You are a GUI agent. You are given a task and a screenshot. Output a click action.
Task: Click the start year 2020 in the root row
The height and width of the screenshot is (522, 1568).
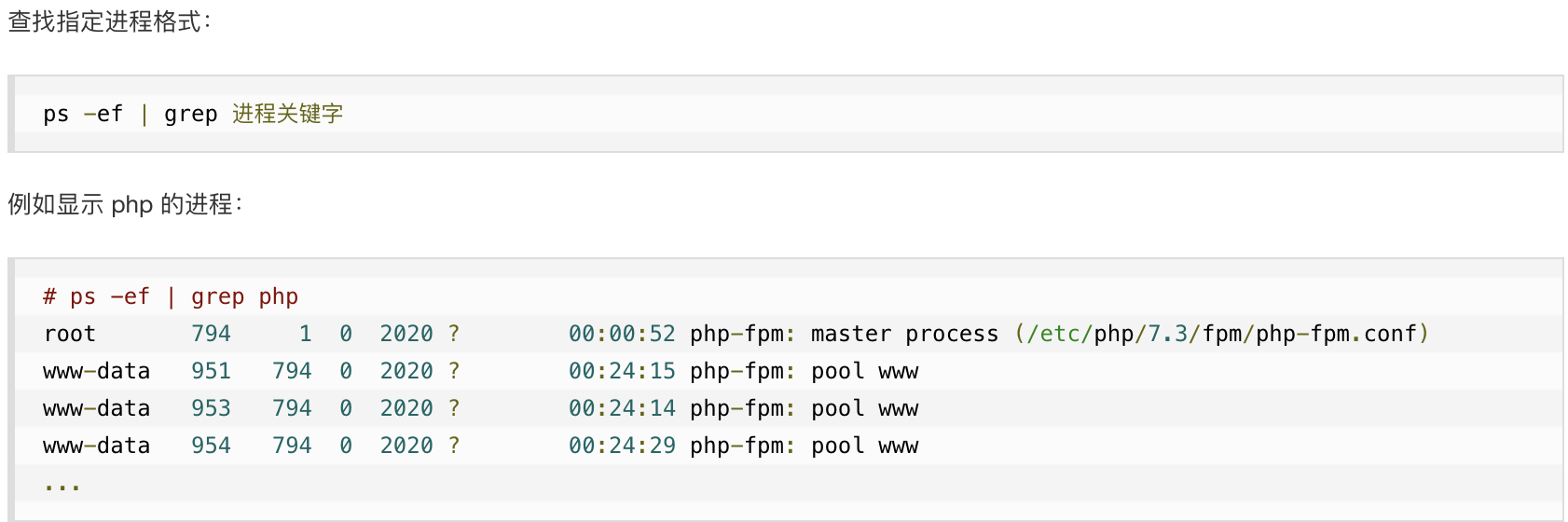click(406, 334)
